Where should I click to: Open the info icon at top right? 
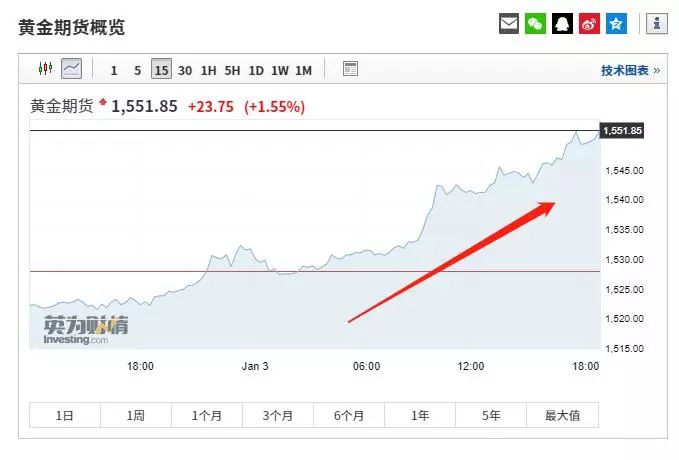pos(657,24)
